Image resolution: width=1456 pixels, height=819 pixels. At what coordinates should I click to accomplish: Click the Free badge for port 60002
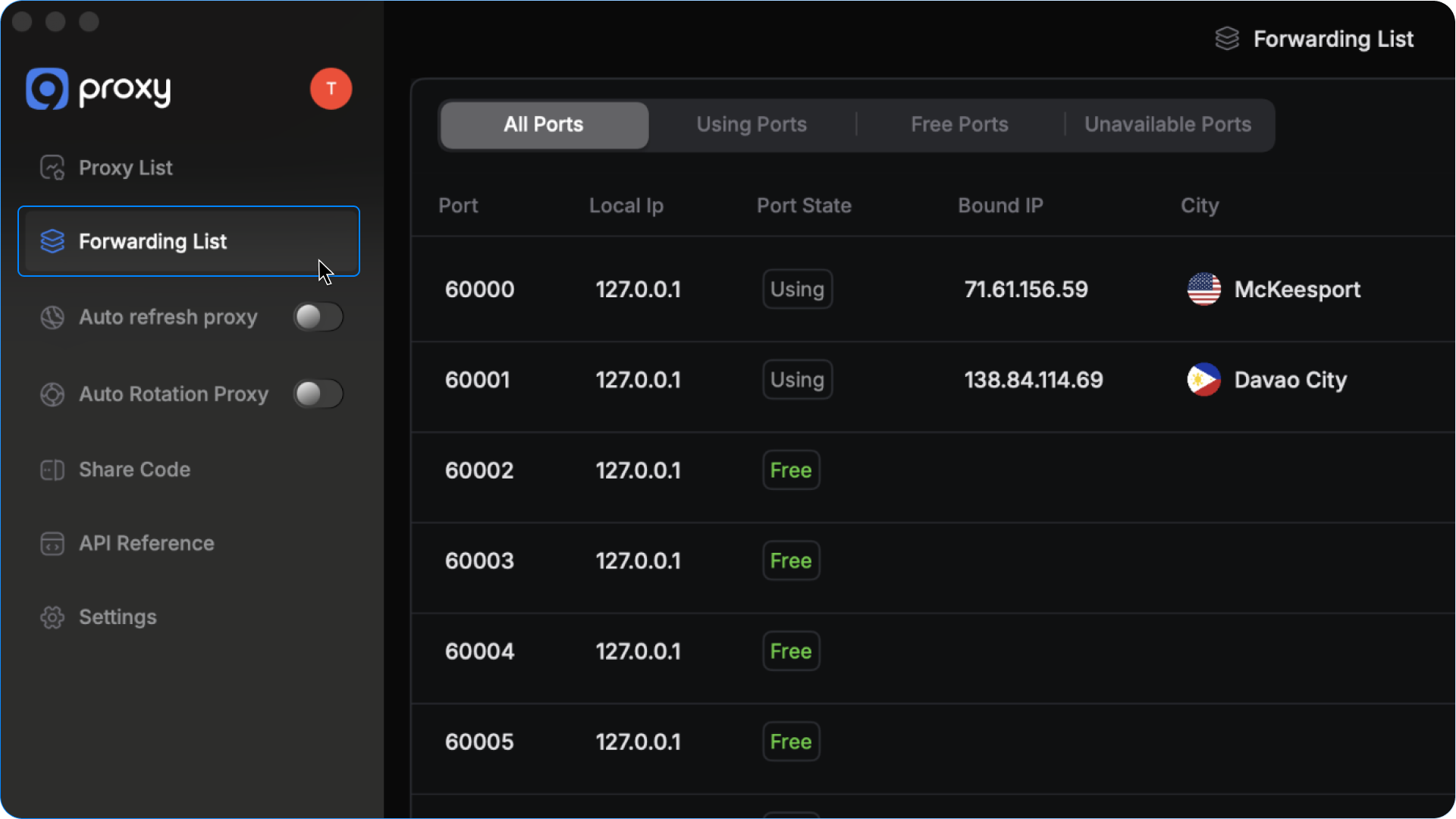(x=791, y=470)
